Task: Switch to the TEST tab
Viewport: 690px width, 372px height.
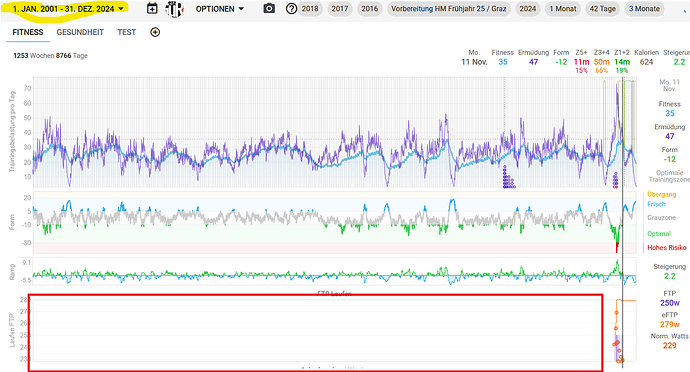Action: pyautogui.click(x=127, y=32)
